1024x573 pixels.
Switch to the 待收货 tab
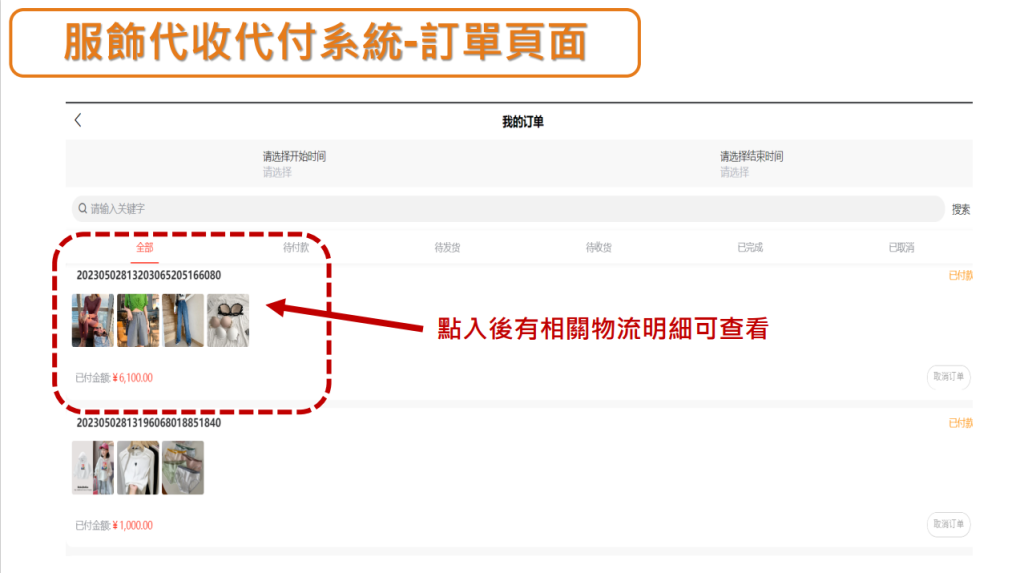(x=599, y=248)
